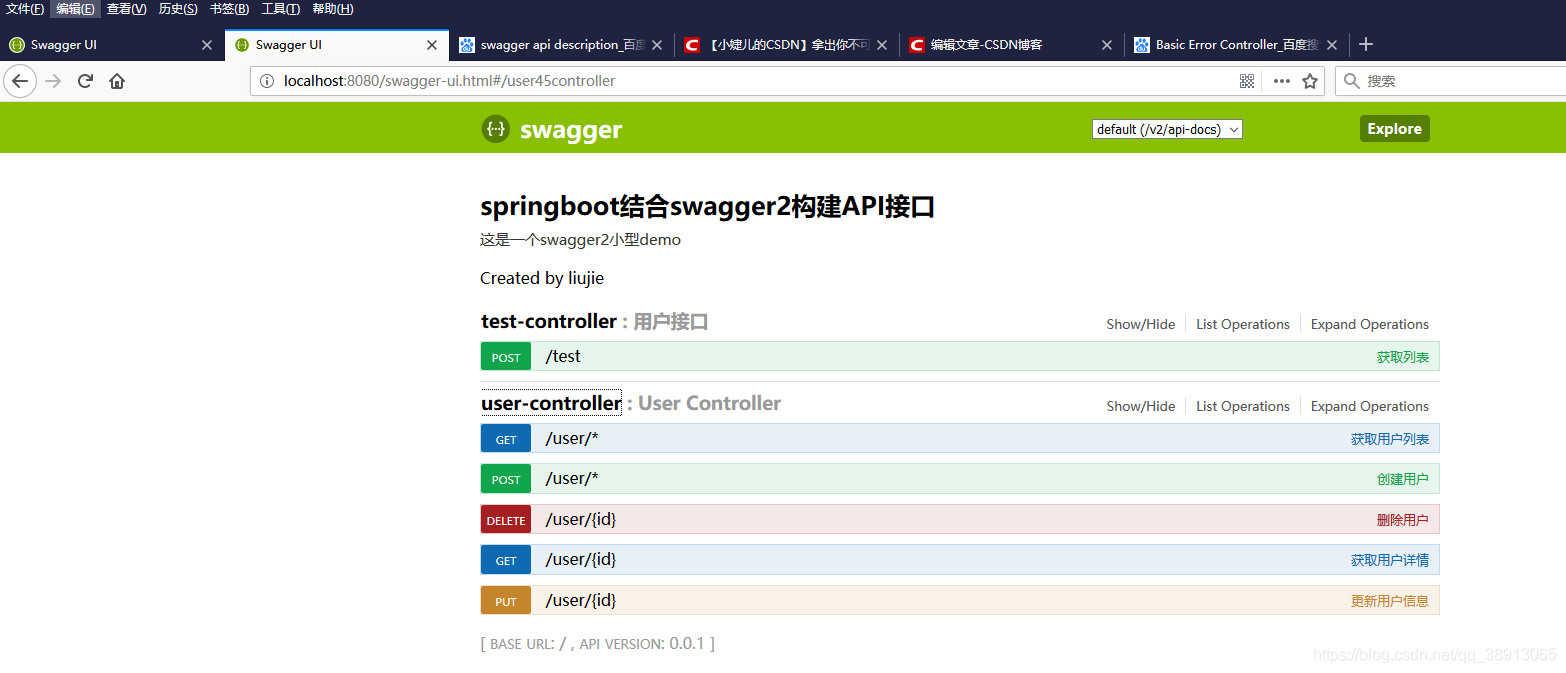Close the 小婕儿的CSDN tab
The image size is (1566, 673).
[x=882, y=45]
